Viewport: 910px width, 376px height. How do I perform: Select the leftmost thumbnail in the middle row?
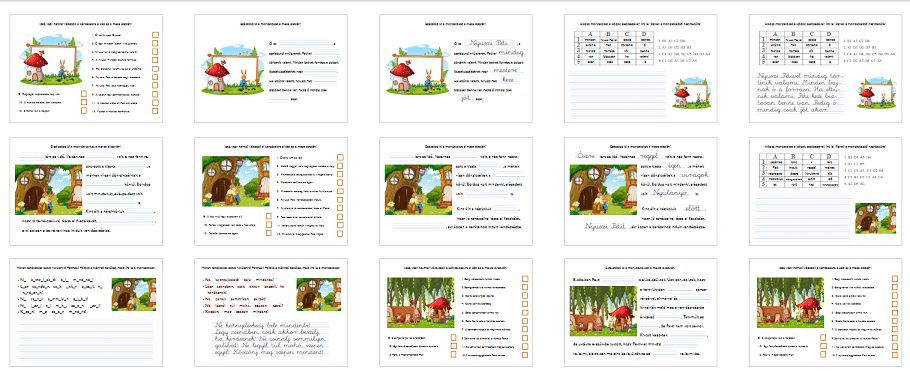86,191
